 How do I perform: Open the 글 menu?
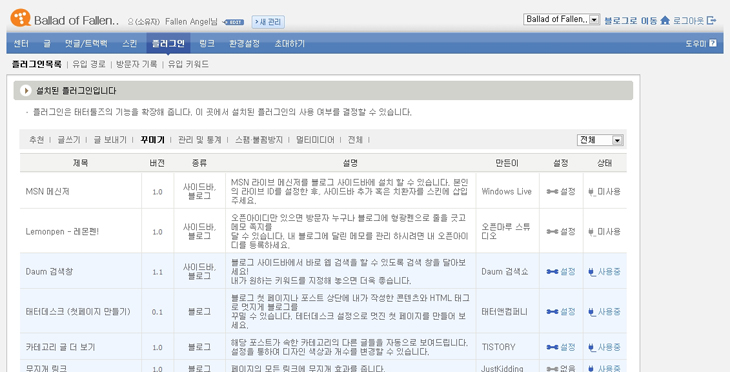(47, 43)
